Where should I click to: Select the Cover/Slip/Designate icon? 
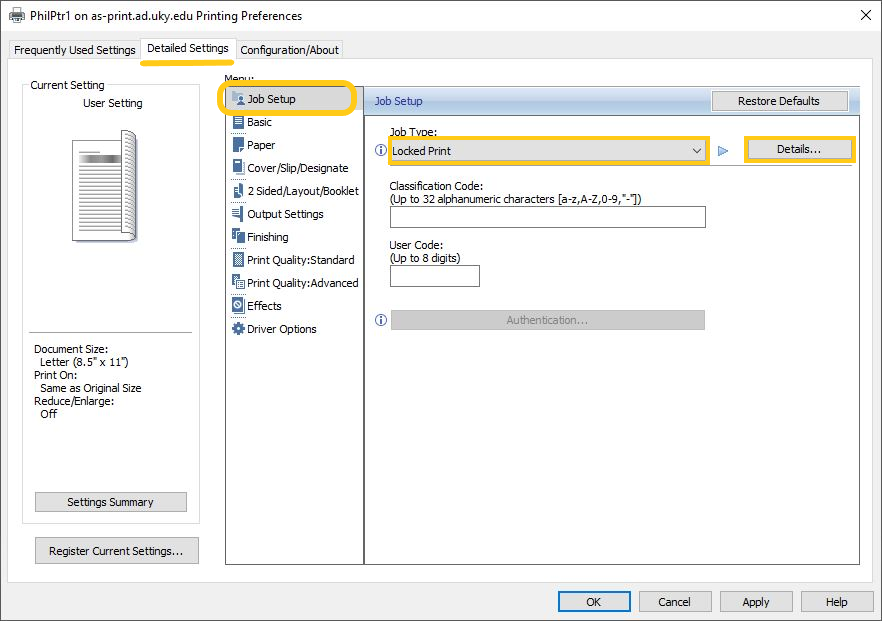238,167
